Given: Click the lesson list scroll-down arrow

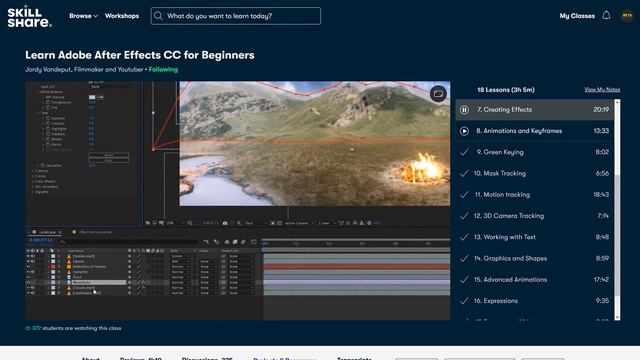Looking at the screenshot, I should (x=617, y=317).
